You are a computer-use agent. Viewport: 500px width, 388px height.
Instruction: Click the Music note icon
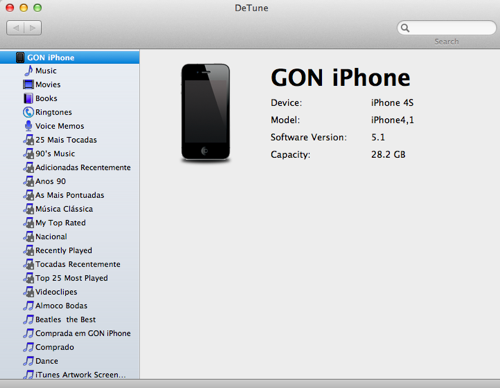click(x=29, y=71)
